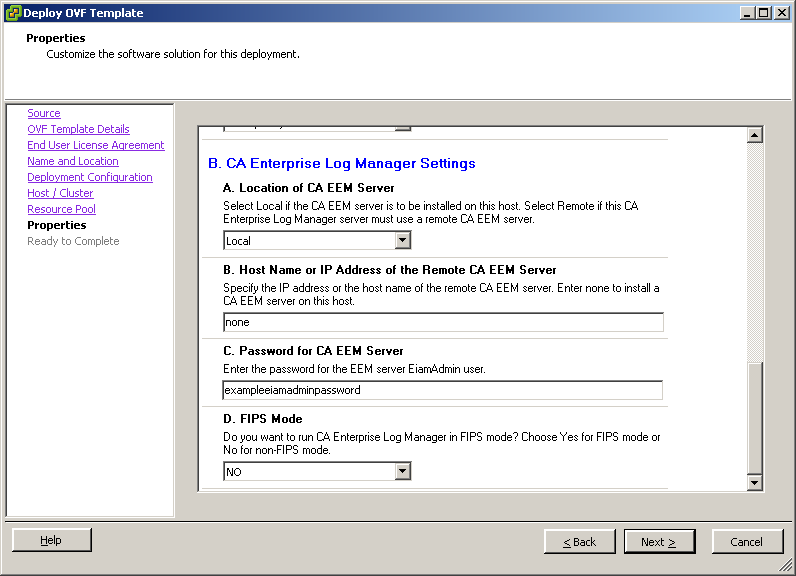This screenshot has width=796, height=576.
Task: Focus the EEM Server password field
Action: (x=443, y=390)
